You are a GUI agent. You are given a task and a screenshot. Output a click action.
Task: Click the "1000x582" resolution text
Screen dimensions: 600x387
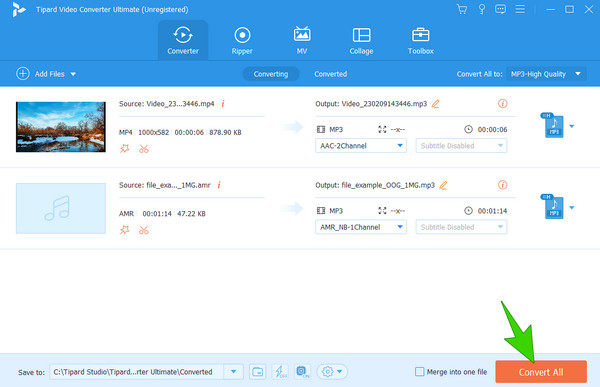(x=153, y=132)
